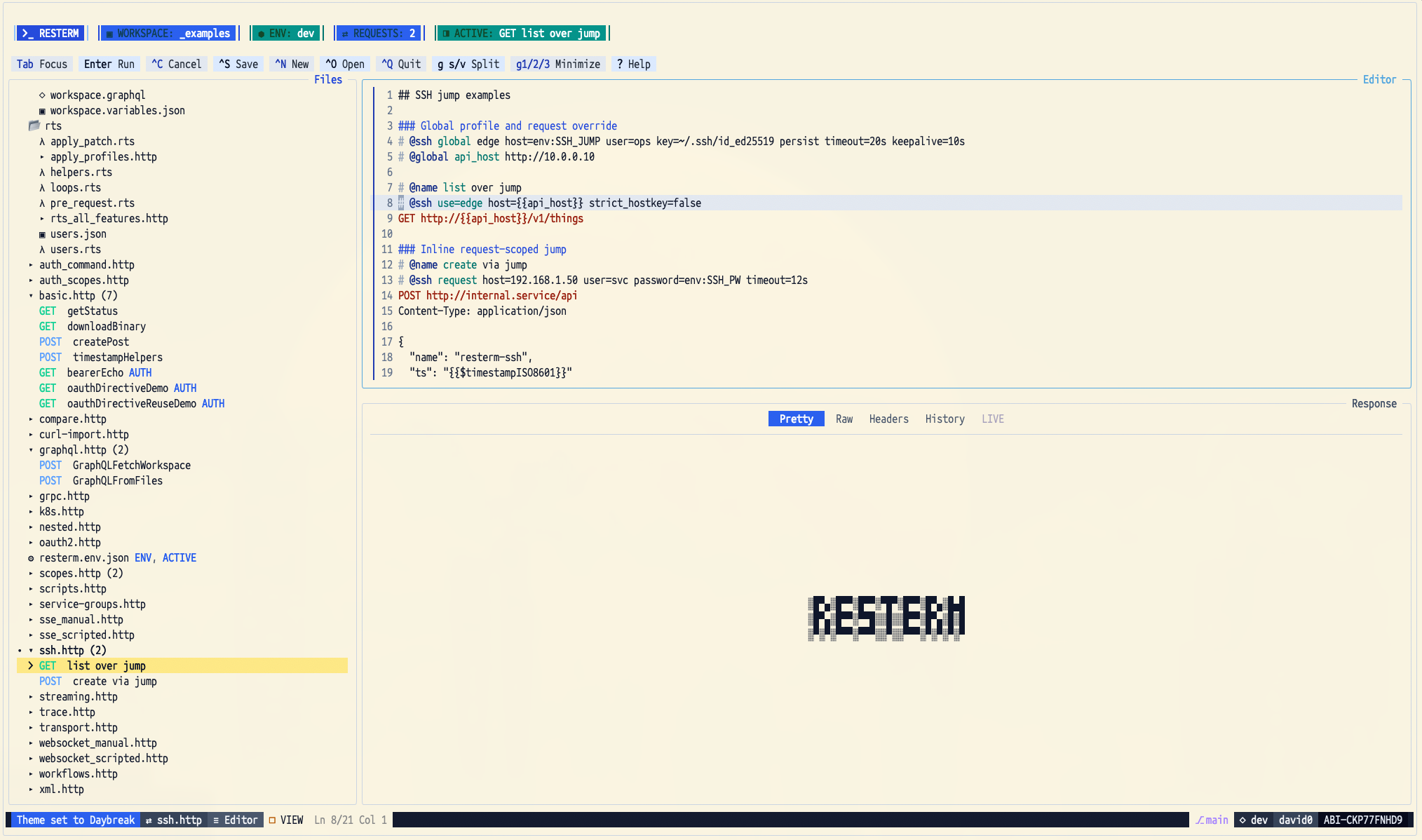Open the History response tab

[945, 419]
